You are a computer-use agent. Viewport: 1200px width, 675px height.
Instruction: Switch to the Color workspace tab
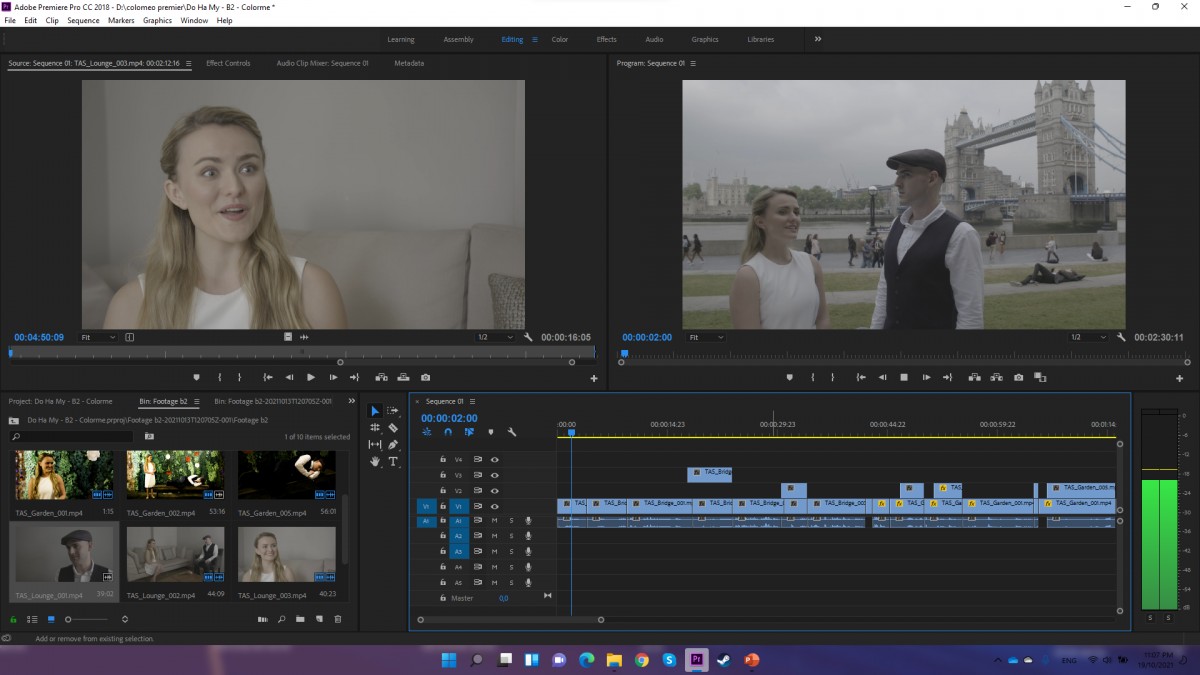(x=560, y=39)
